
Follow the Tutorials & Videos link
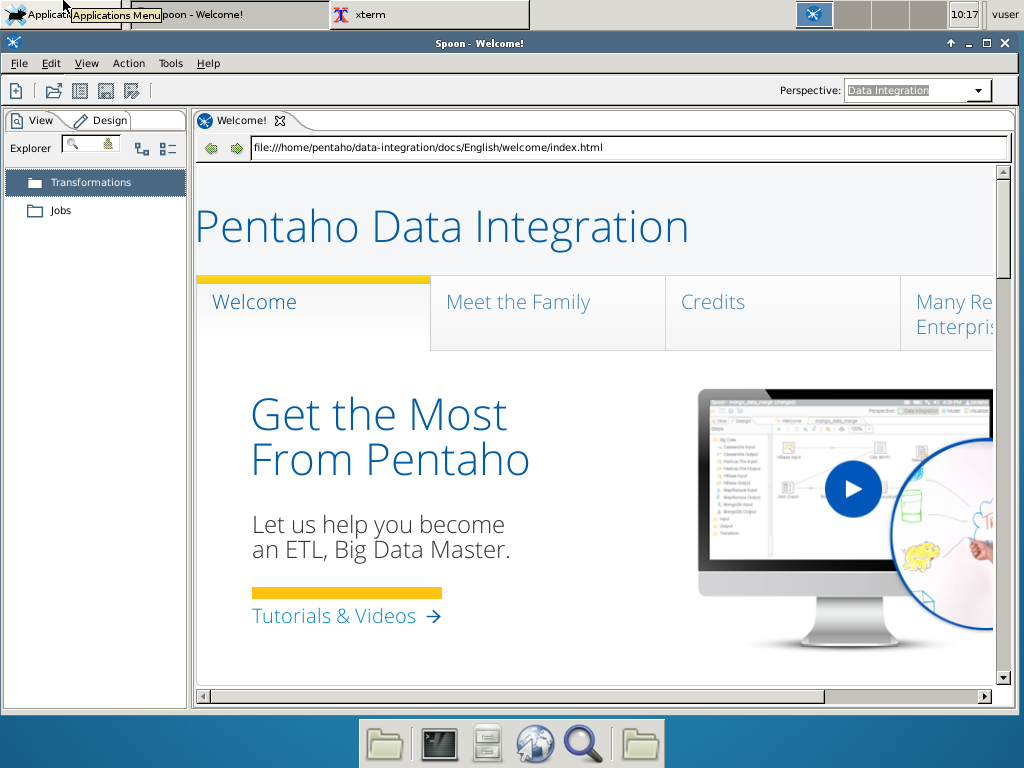[347, 616]
